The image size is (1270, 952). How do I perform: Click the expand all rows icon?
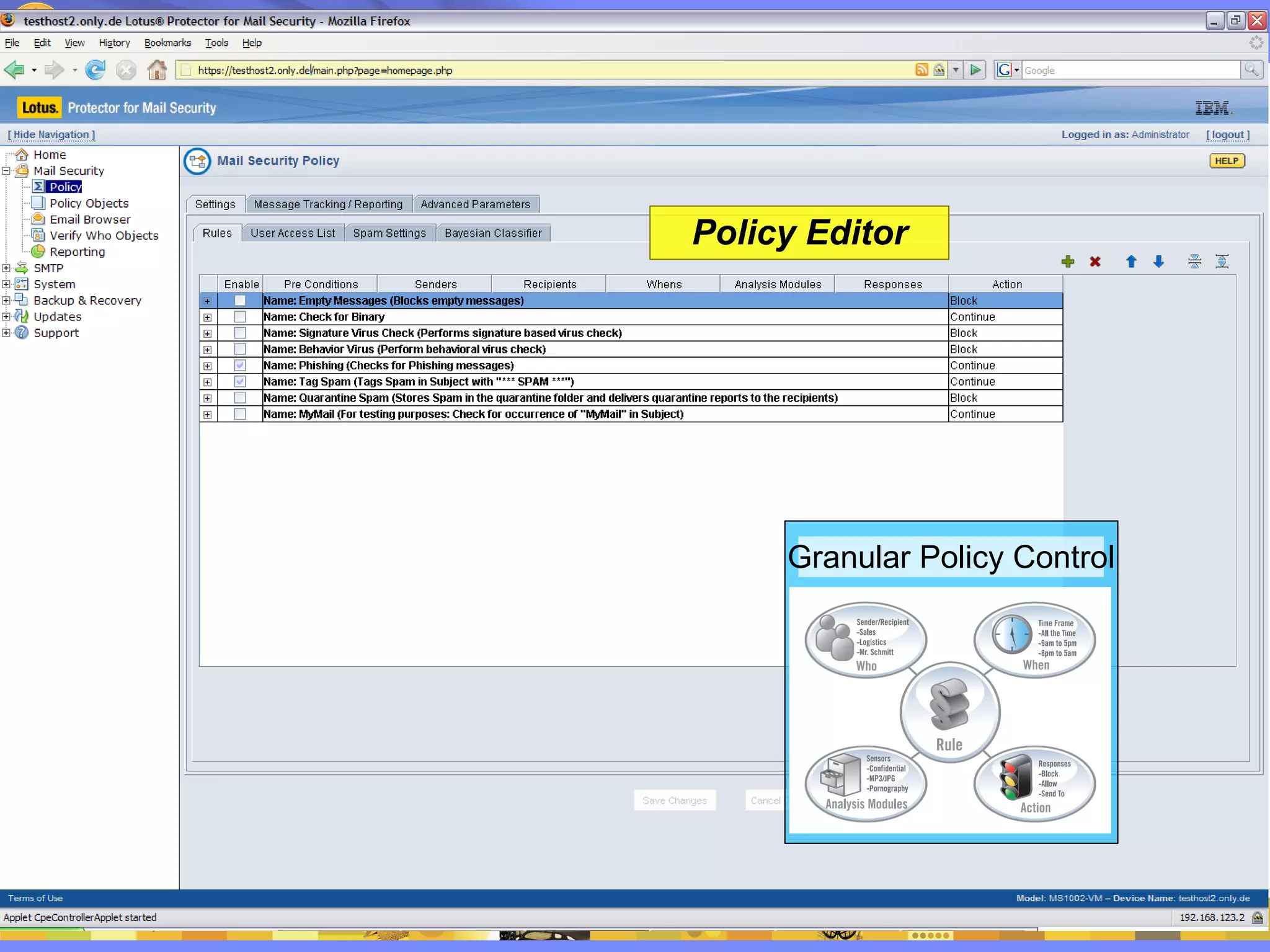(x=1222, y=262)
